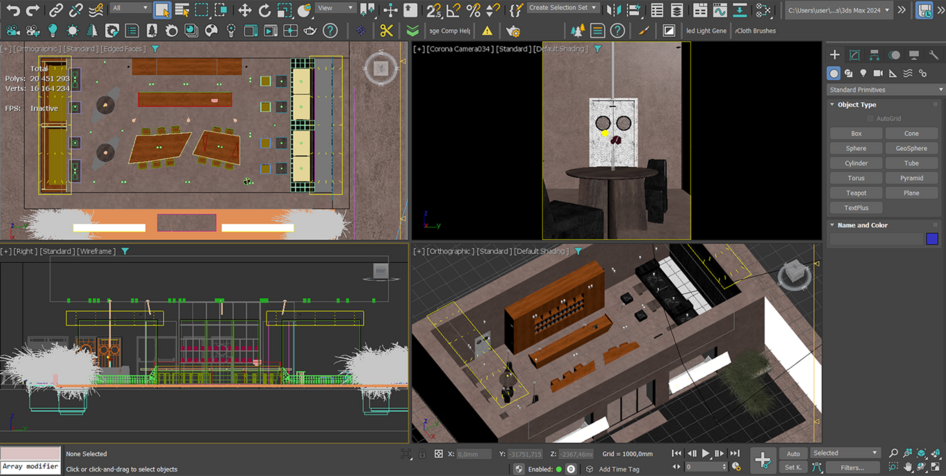Play the animation
This screenshot has height=476, width=946.
click(706, 454)
